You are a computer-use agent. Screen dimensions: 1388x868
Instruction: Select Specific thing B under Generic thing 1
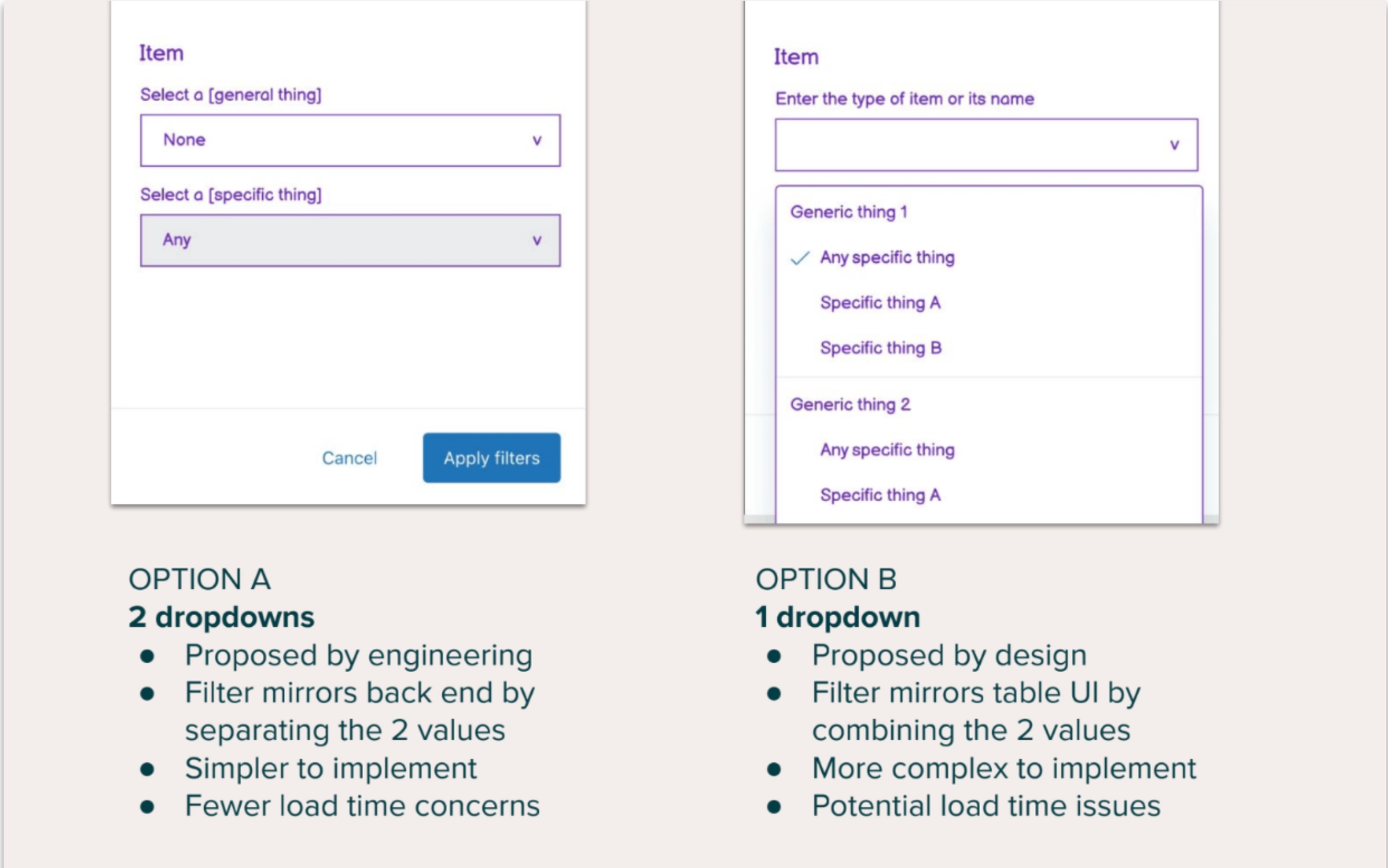point(881,348)
